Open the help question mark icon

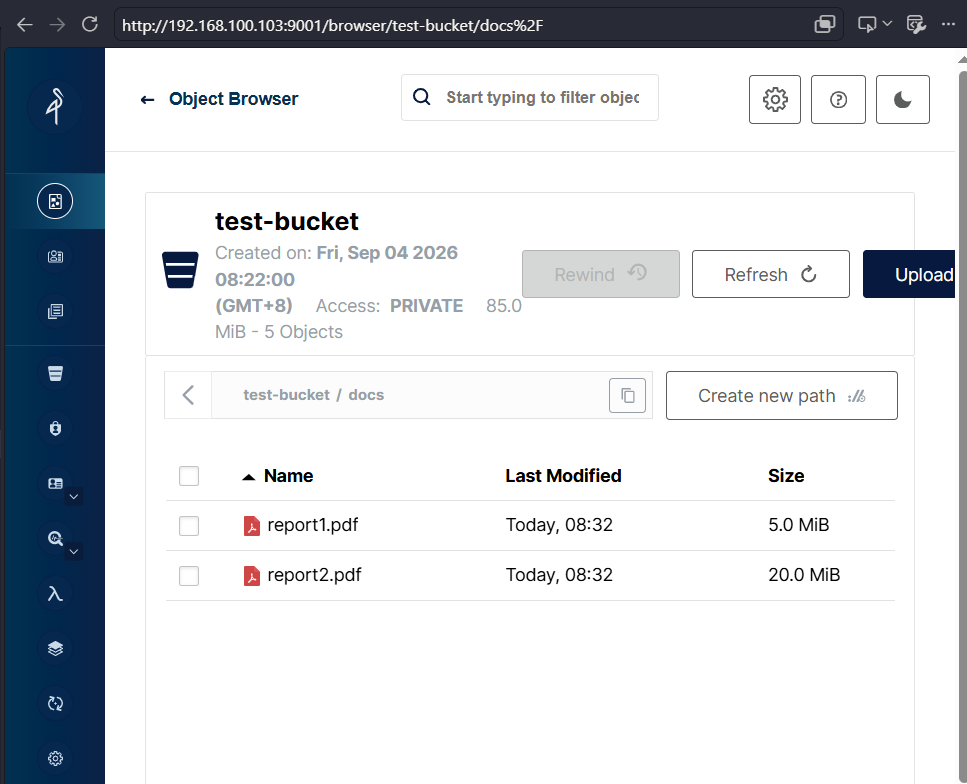[x=838, y=99]
